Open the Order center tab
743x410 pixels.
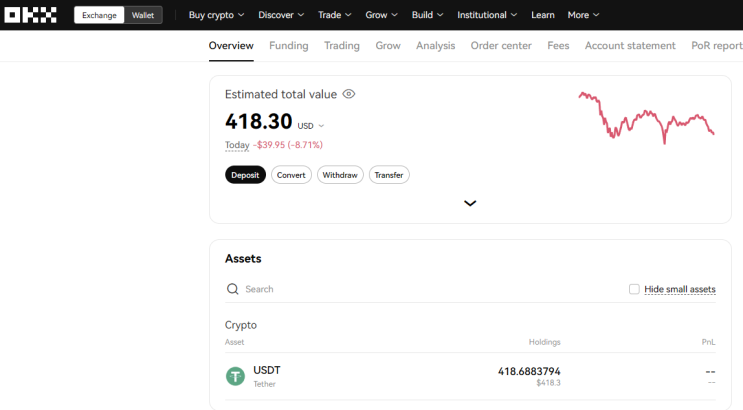tap(501, 46)
